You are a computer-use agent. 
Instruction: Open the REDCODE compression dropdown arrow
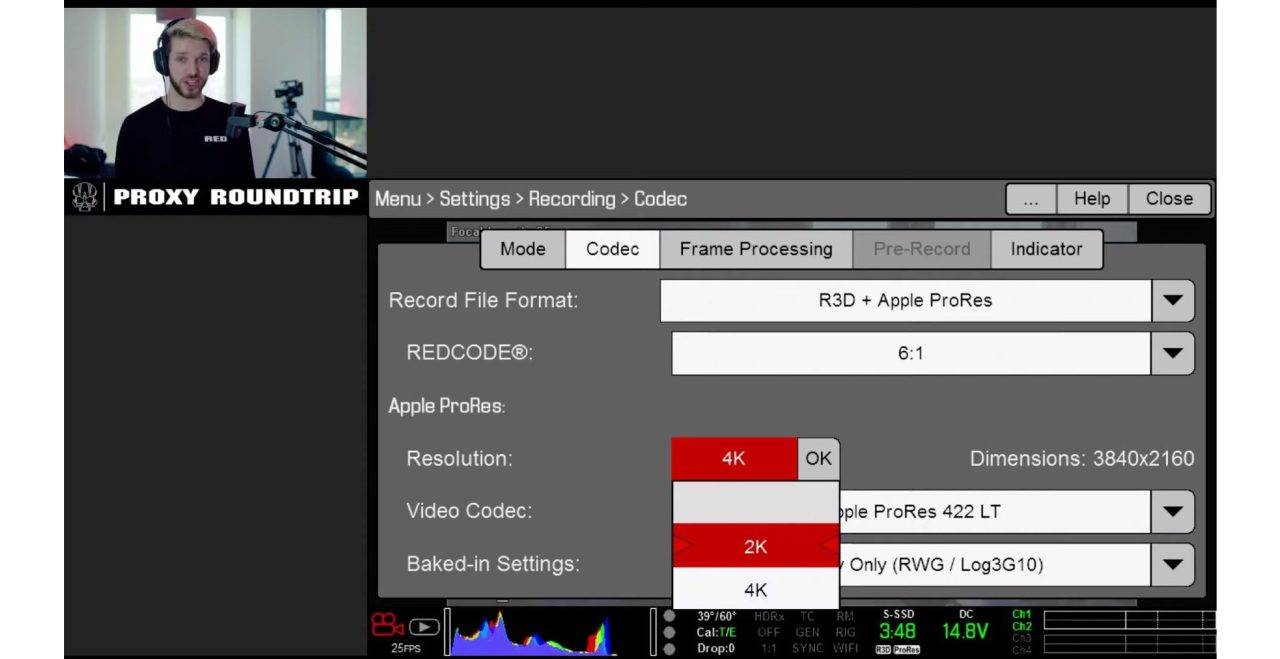[1173, 353]
